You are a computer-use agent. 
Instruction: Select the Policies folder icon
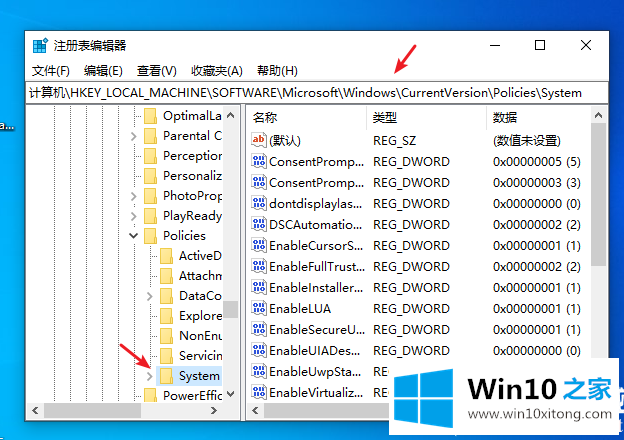(150, 236)
